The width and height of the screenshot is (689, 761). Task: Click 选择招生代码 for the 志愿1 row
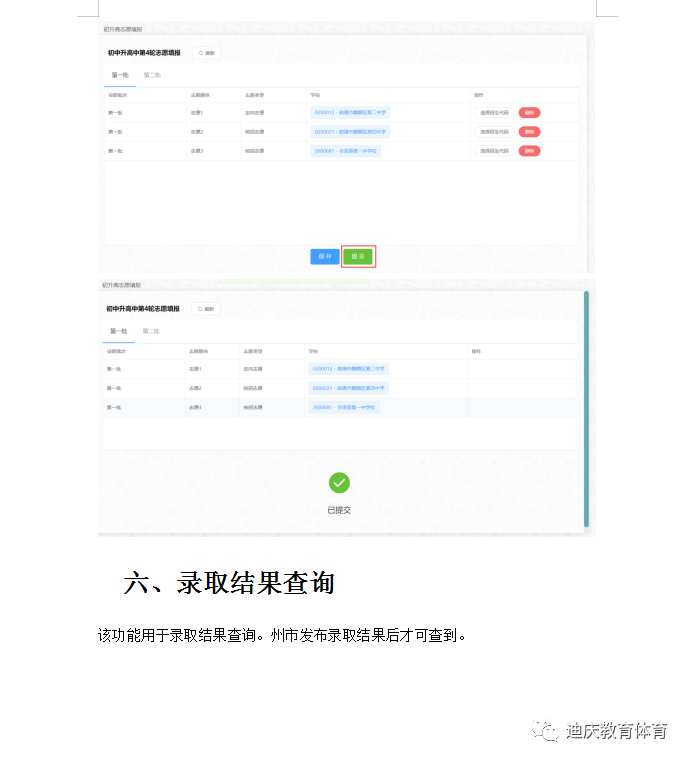point(494,113)
